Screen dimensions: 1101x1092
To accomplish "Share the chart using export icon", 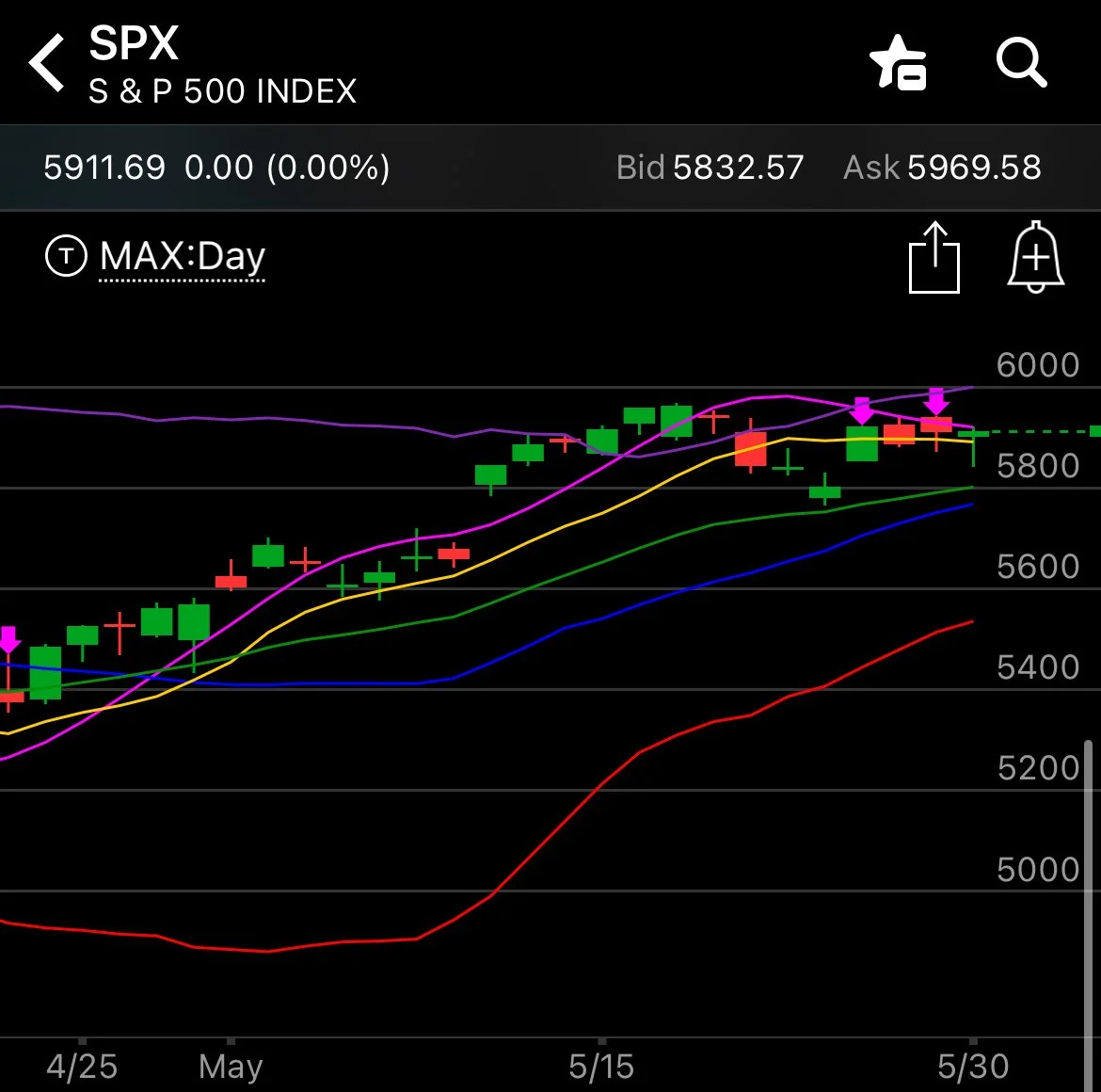I will pyautogui.click(x=933, y=257).
